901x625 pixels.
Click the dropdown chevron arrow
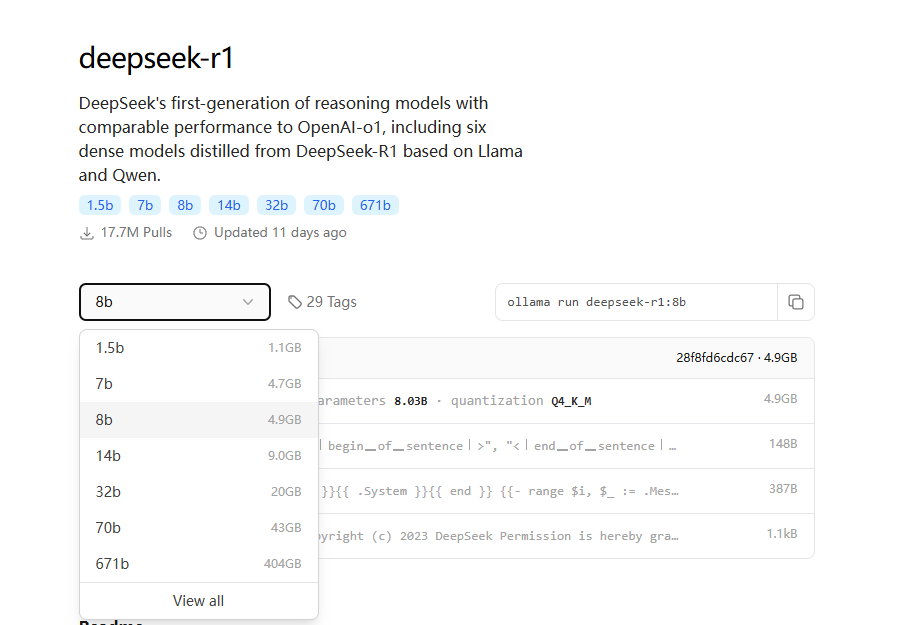tap(248, 302)
